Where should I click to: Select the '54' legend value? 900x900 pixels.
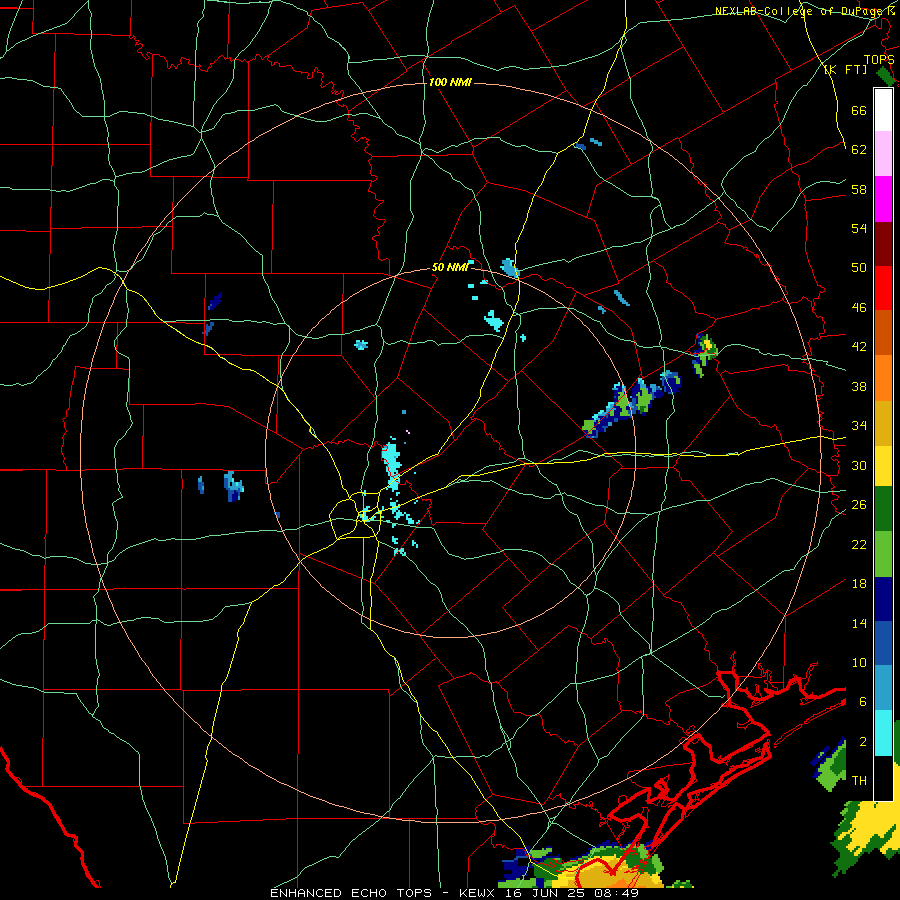(x=859, y=228)
